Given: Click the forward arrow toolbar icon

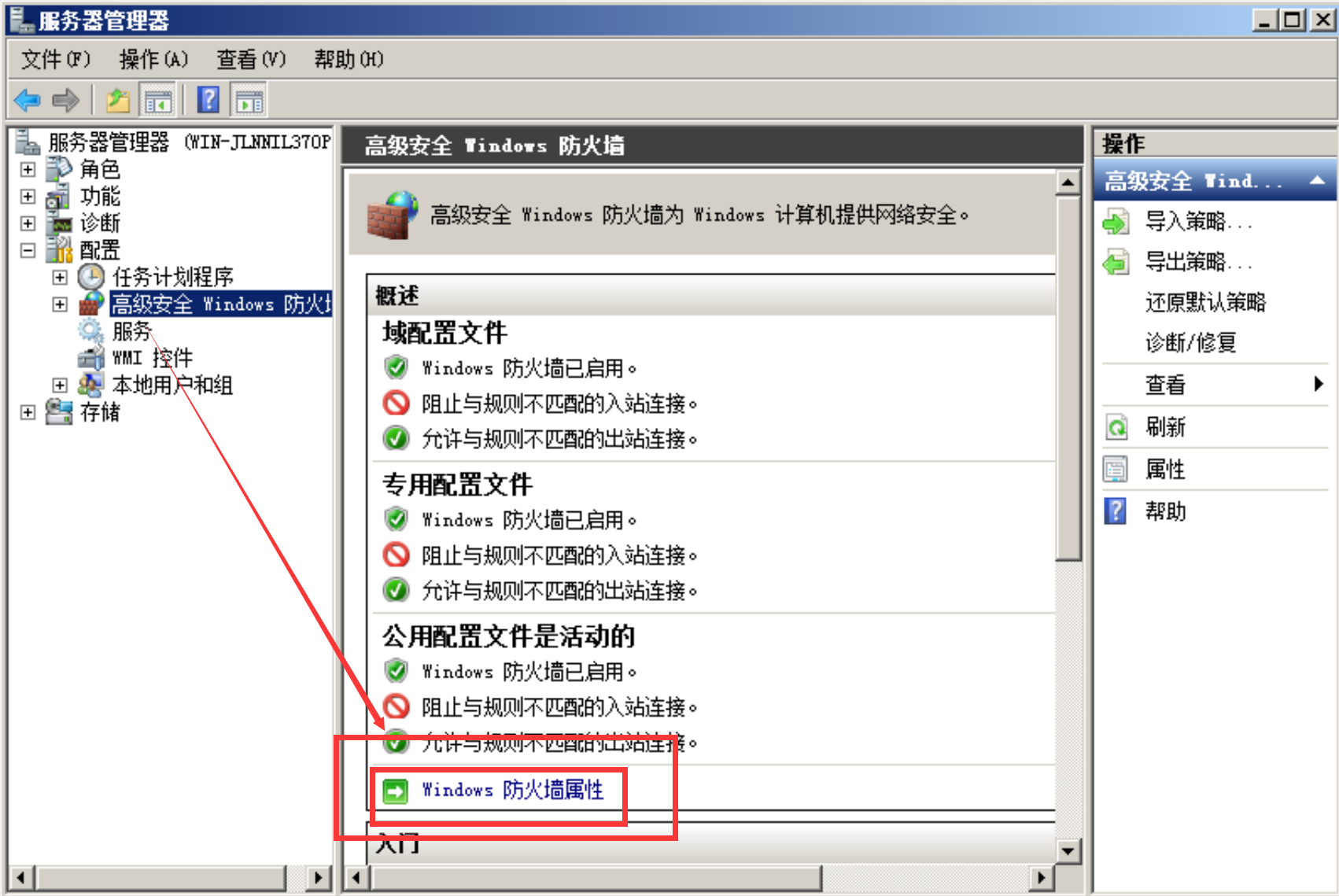Looking at the screenshot, I should (x=65, y=100).
